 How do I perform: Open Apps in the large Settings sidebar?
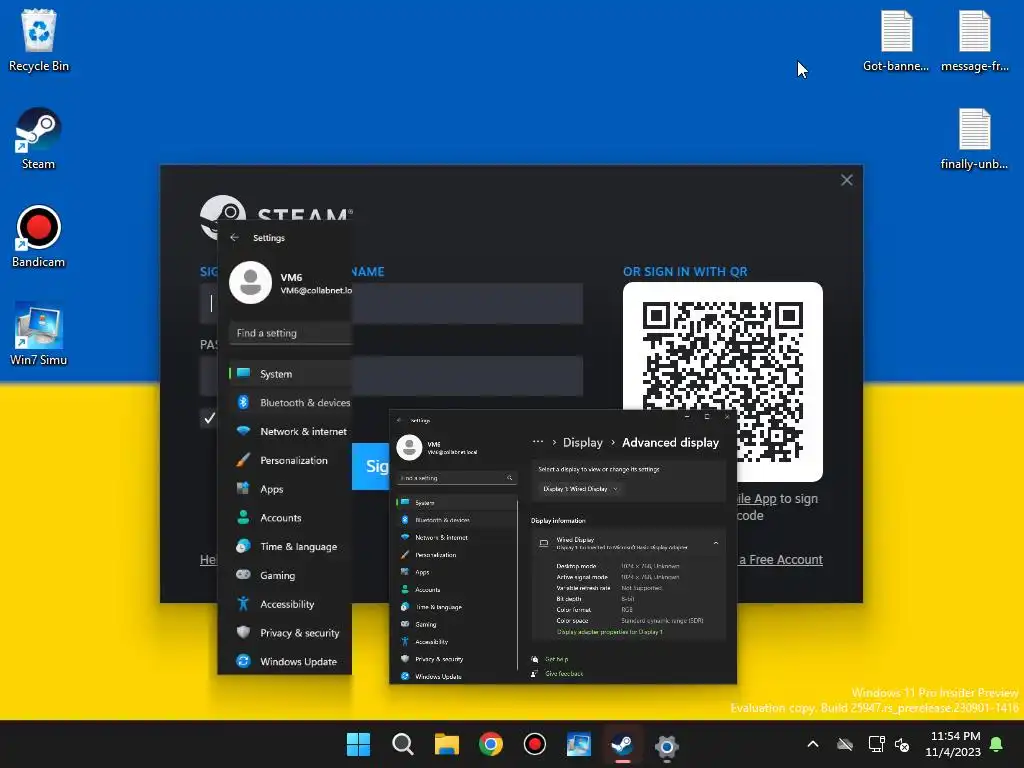(291, 488)
